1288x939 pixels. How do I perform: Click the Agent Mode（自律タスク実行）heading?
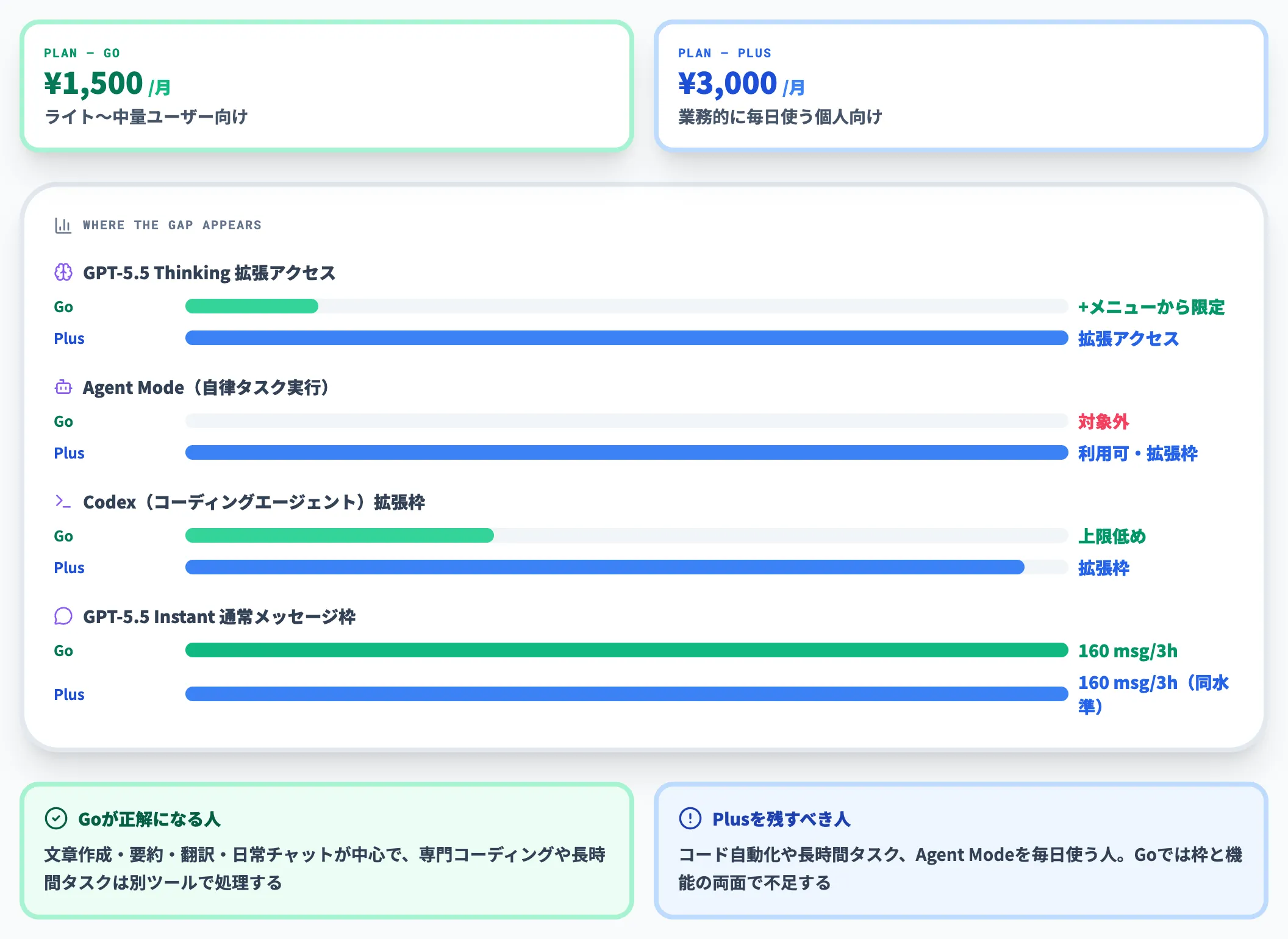(207, 387)
